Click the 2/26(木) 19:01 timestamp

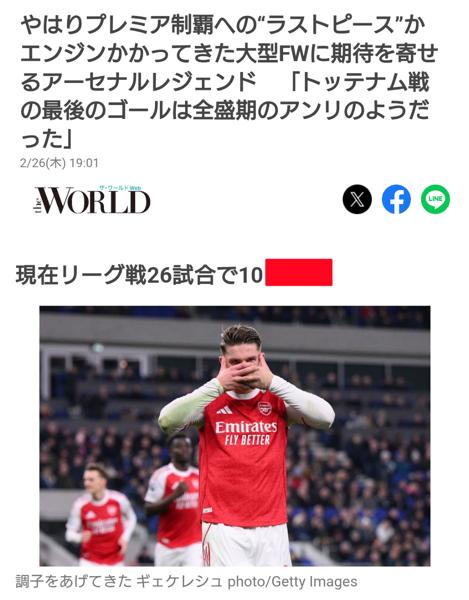coord(59,163)
